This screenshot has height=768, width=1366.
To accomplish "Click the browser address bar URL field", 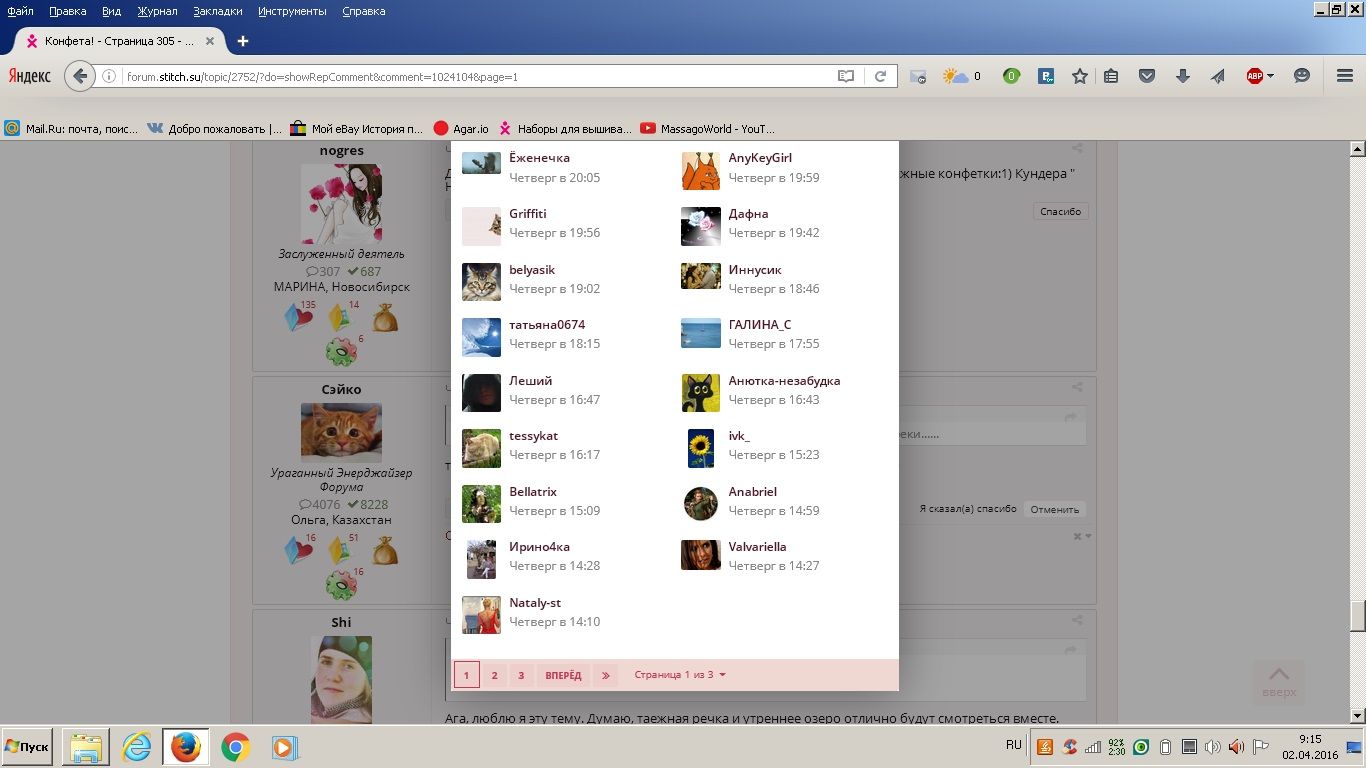I will tap(470, 76).
